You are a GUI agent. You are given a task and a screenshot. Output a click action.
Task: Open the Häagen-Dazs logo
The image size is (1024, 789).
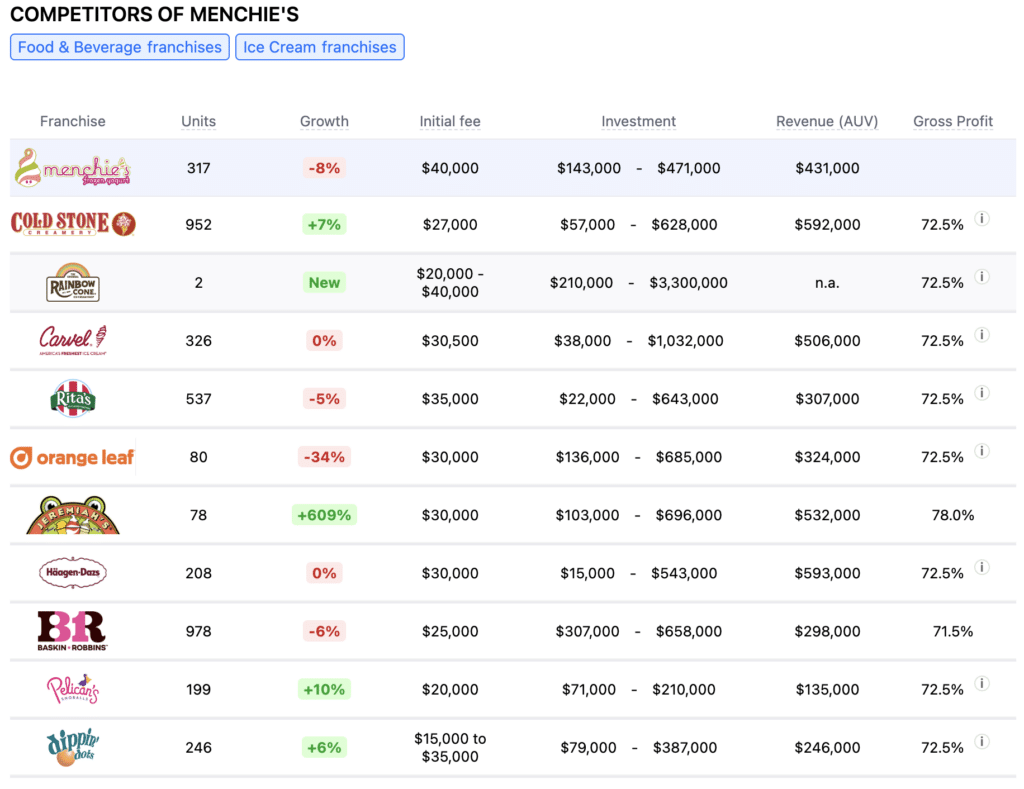pyautogui.click(x=72, y=573)
